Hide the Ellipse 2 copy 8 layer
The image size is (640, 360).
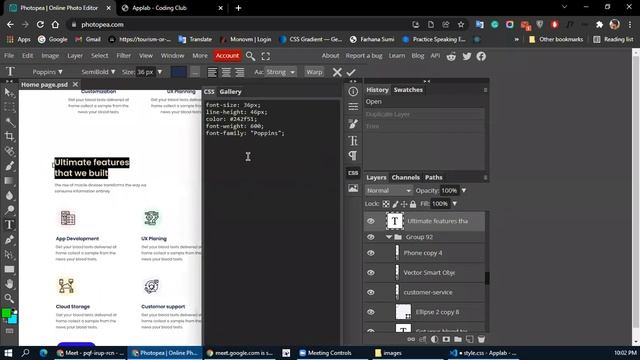tap(371, 312)
